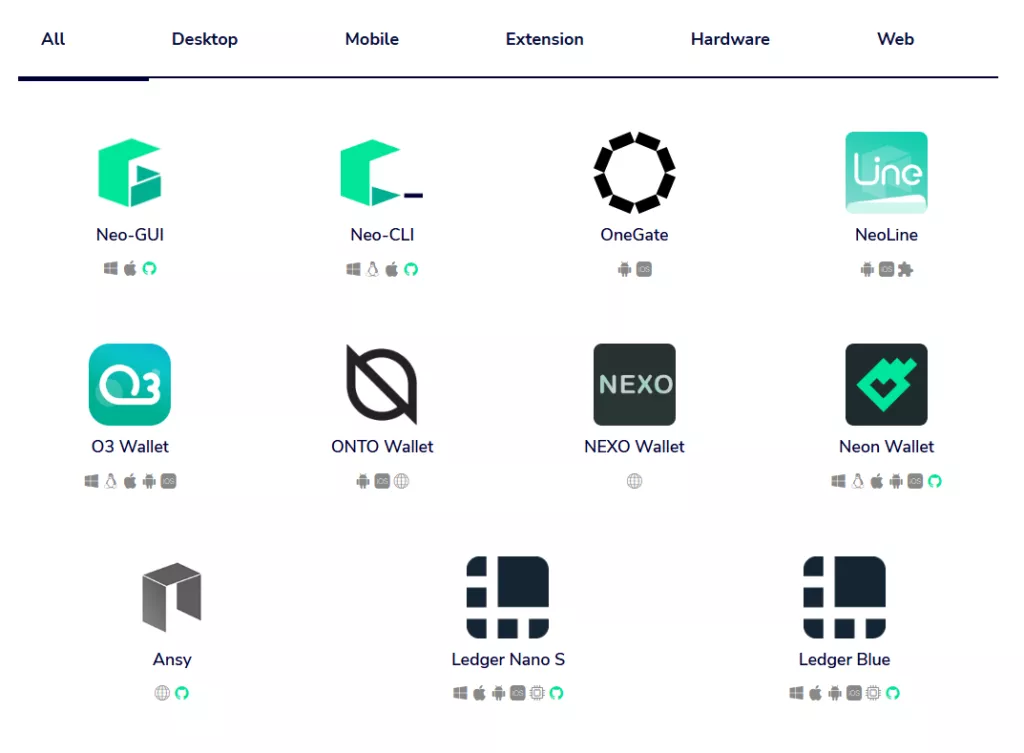
Task: Click the Apple icon under Neo-GUI
Action: click(x=130, y=268)
